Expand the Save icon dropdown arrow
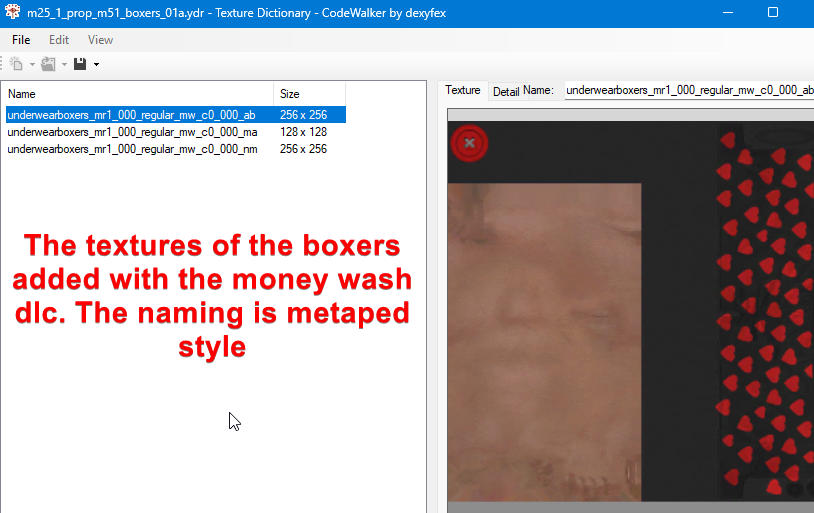This screenshot has height=513, width=814. [x=96, y=65]
